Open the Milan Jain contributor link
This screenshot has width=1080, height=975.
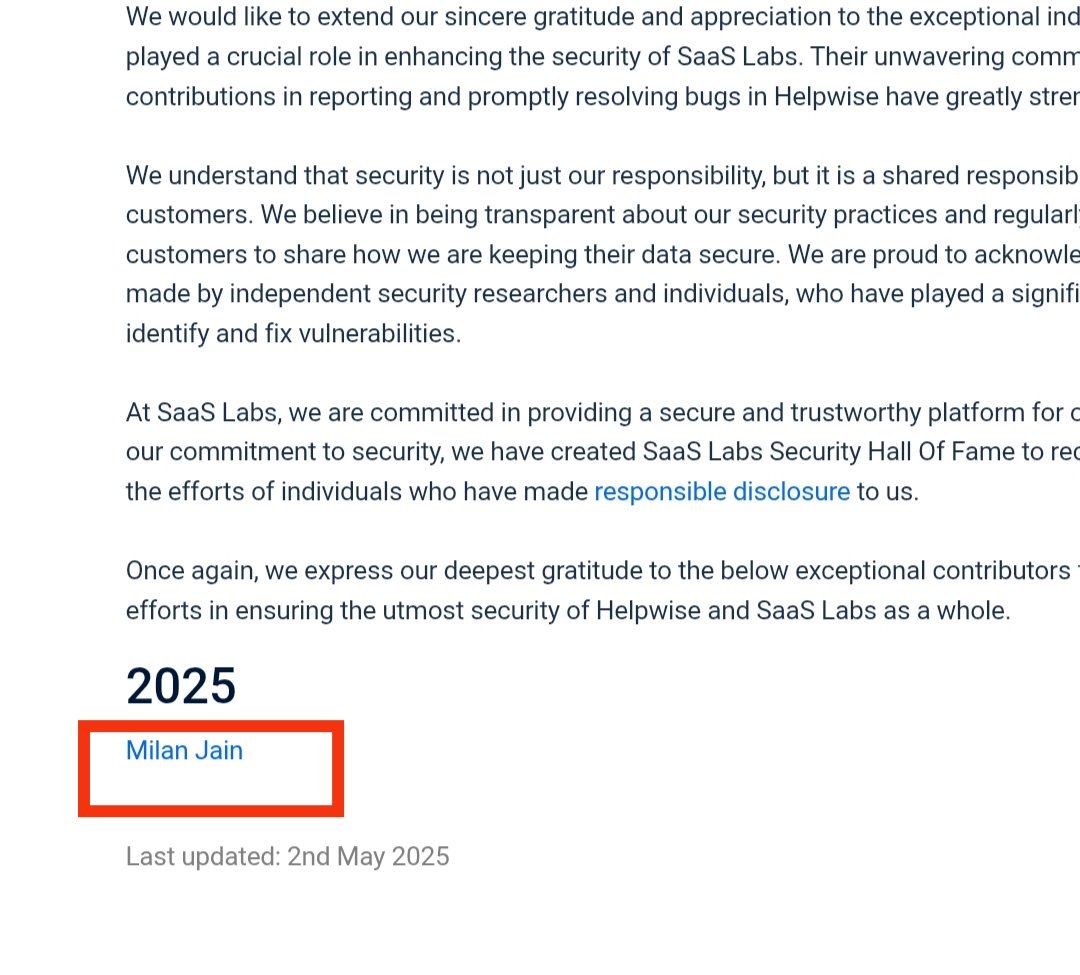tap(184, 750)
